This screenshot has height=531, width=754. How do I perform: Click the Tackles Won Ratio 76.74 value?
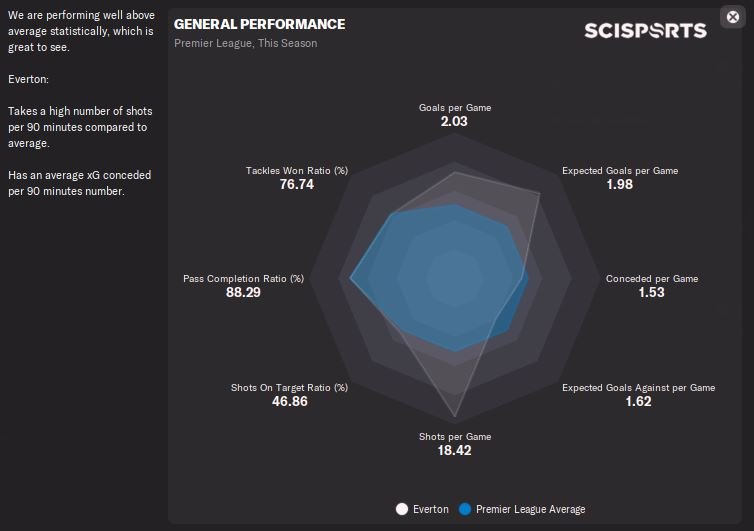297,184
